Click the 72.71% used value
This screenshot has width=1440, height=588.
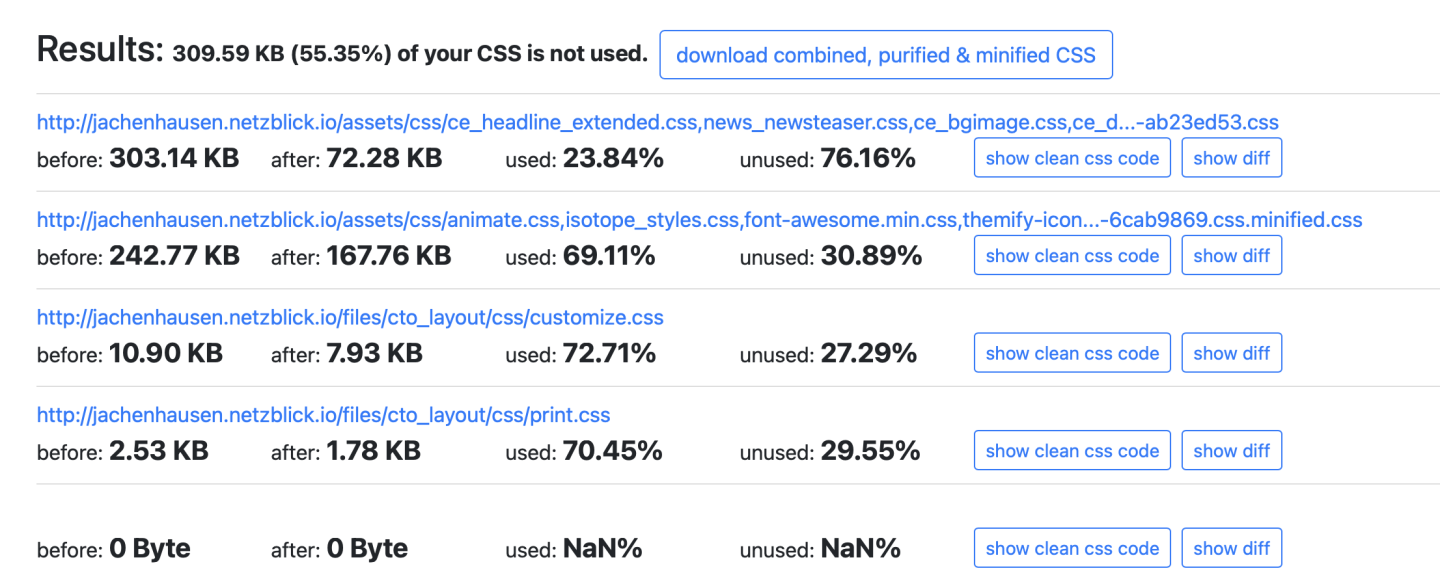pos(609,353)
